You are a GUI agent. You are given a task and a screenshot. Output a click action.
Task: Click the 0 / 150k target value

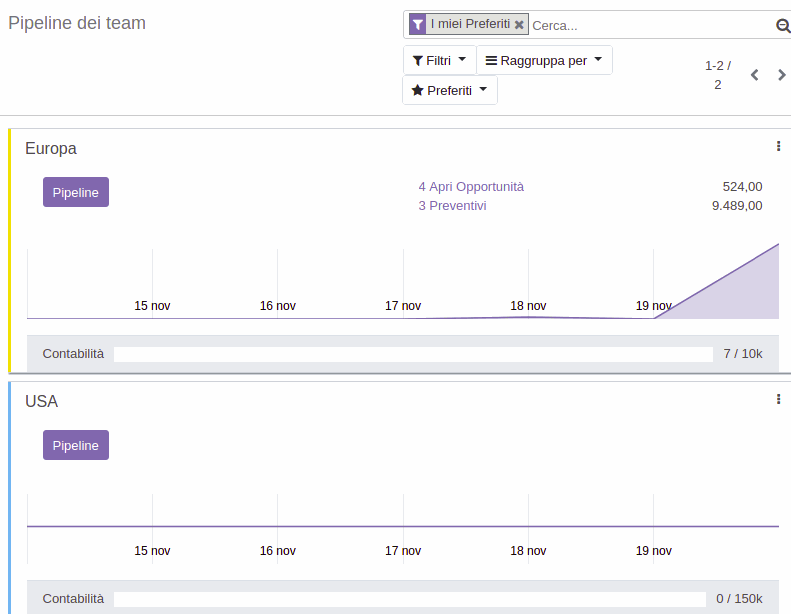[739, 599]
